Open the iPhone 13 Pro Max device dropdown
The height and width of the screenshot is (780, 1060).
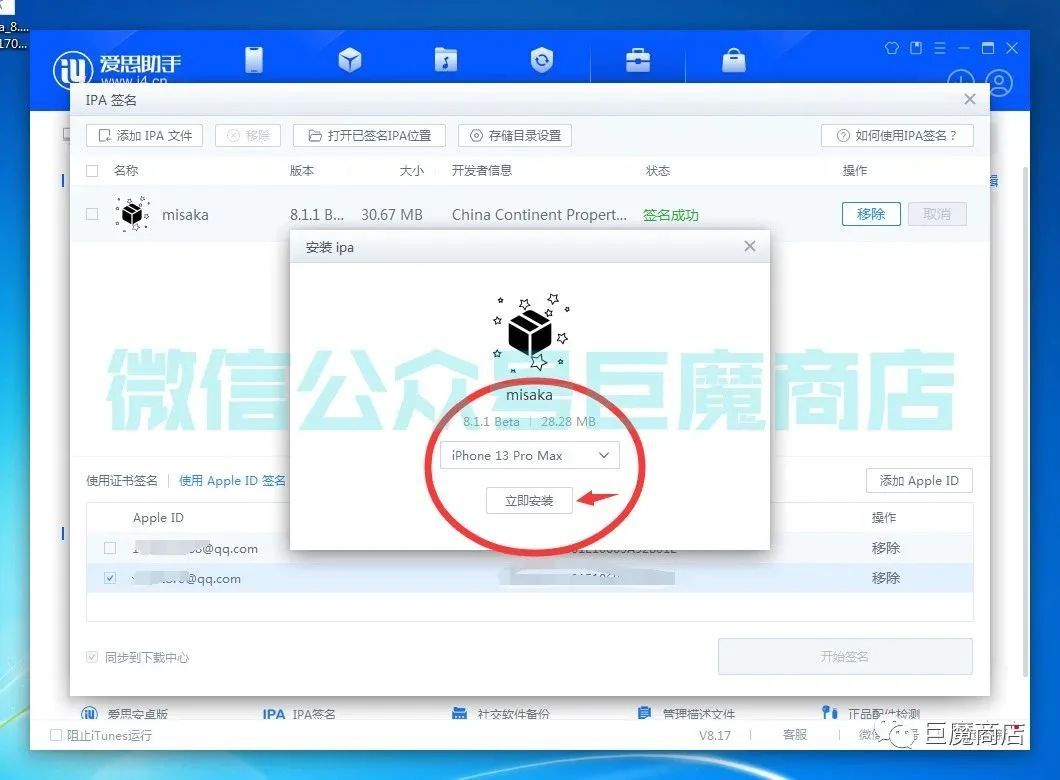529,456
